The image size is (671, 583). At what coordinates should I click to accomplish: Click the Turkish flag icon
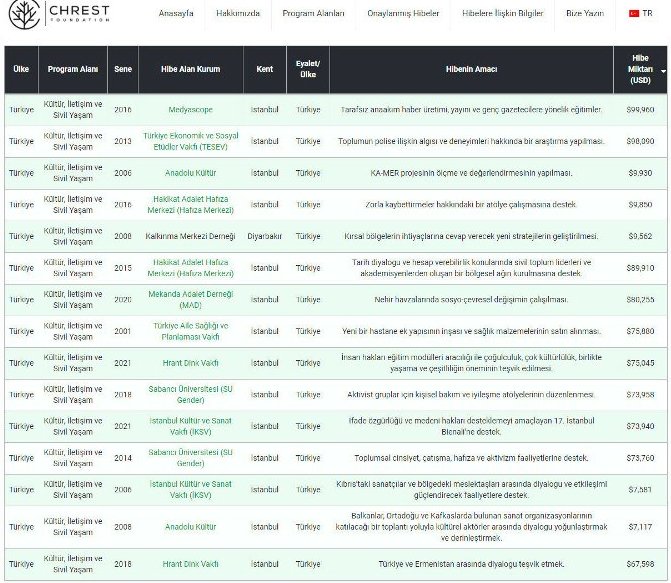634,13
